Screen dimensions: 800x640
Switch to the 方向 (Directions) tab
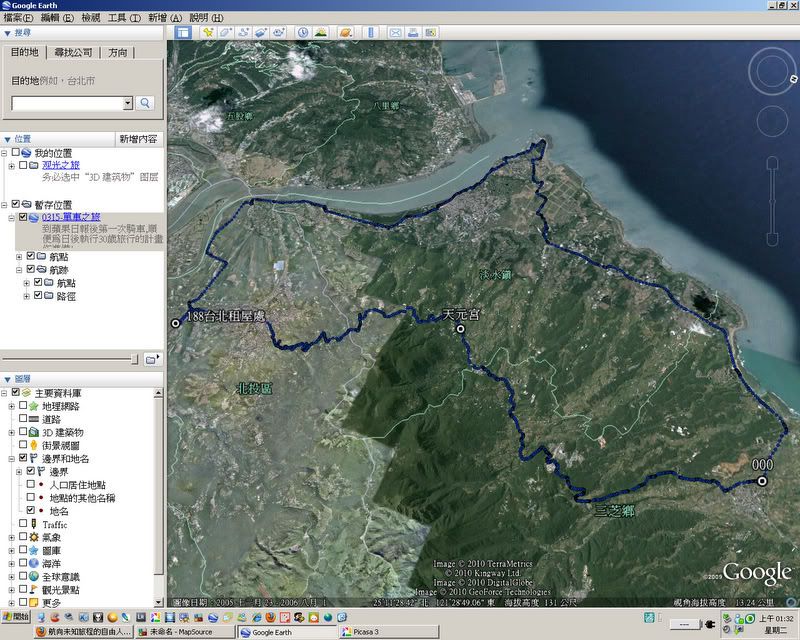coord(117,53)
